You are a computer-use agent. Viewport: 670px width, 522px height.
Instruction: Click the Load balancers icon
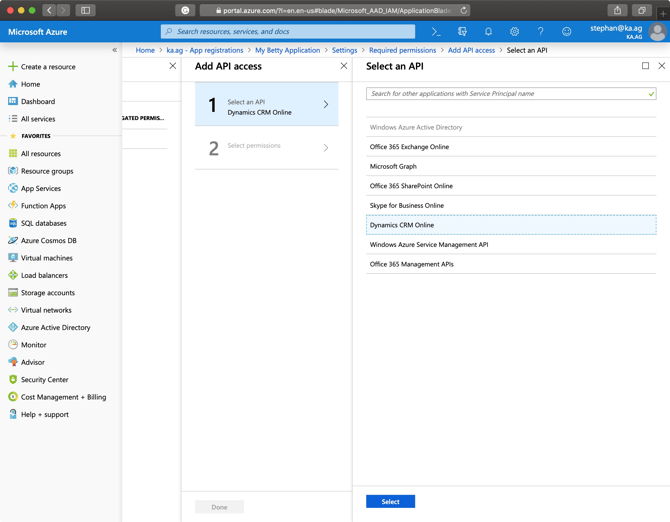point(13,275)
